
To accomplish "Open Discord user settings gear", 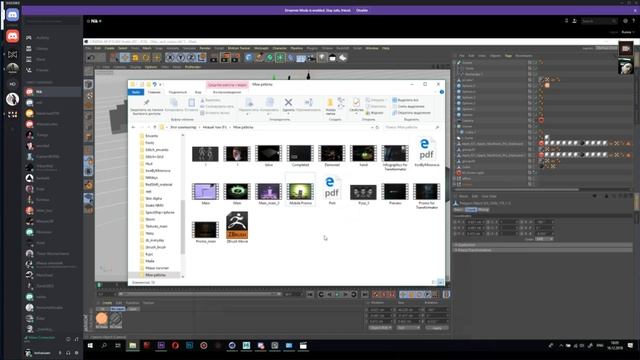I will point(76,353).
